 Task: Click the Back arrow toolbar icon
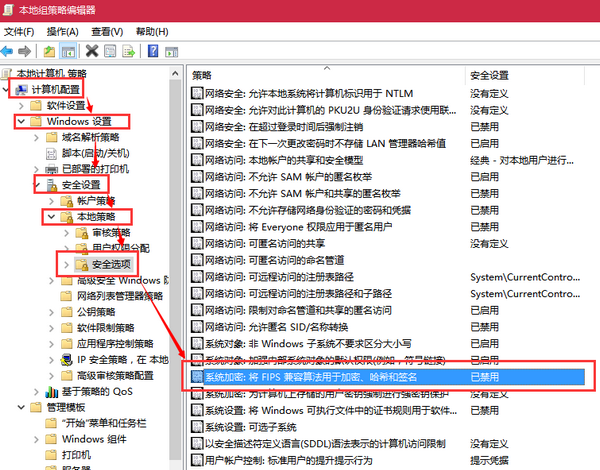coord(7,51)
